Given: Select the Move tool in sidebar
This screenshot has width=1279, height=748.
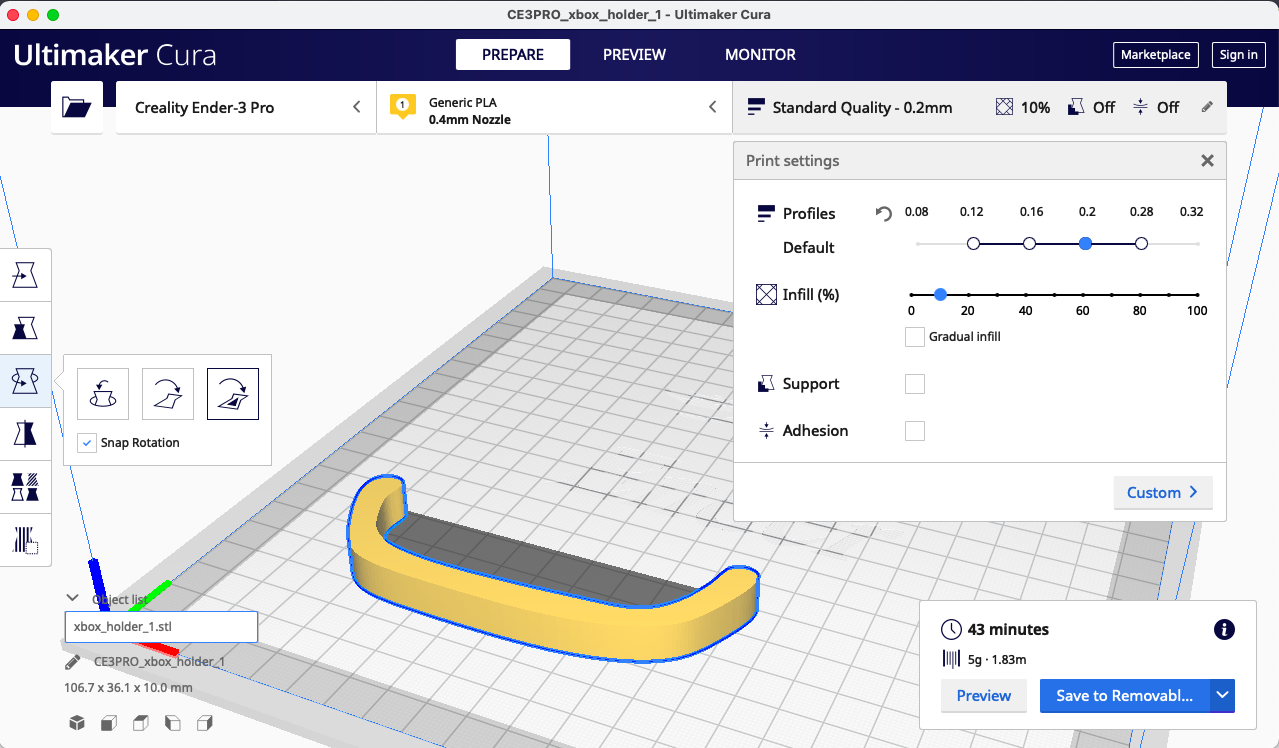Looking at the screenshot, I should (x=25, y=274).
